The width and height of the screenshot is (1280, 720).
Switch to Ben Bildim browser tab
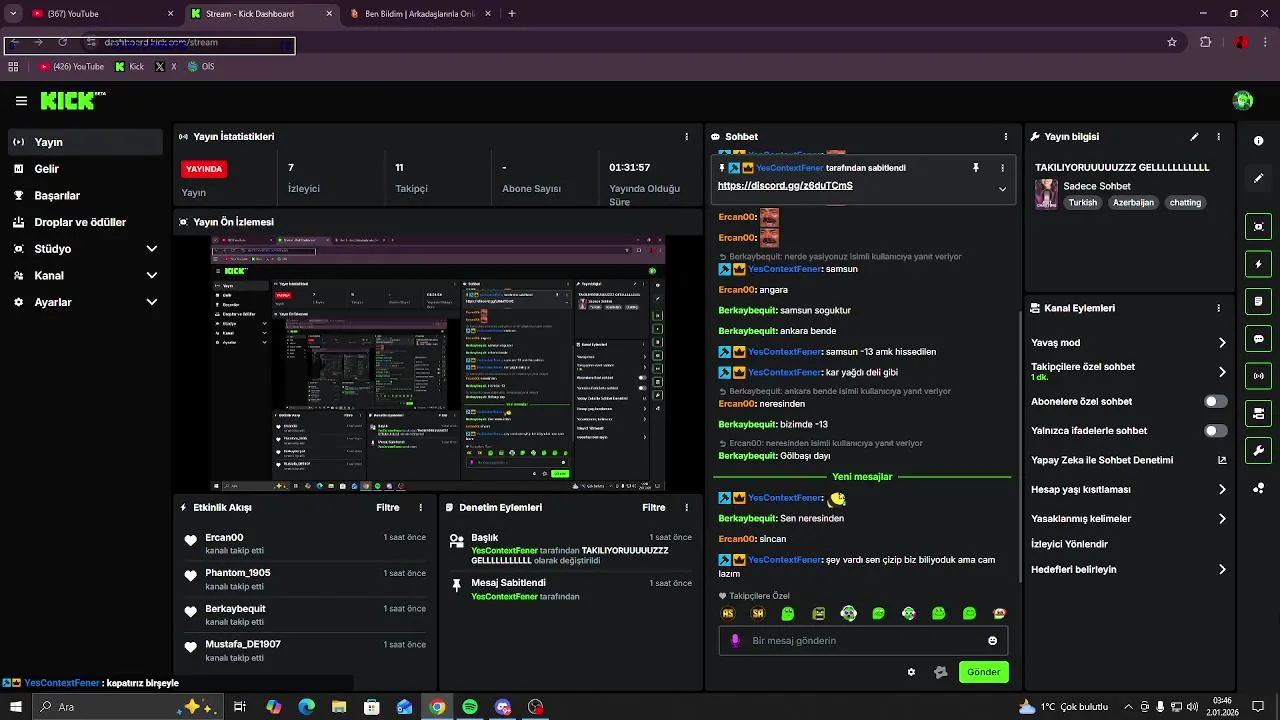click(x=419, y=14)
